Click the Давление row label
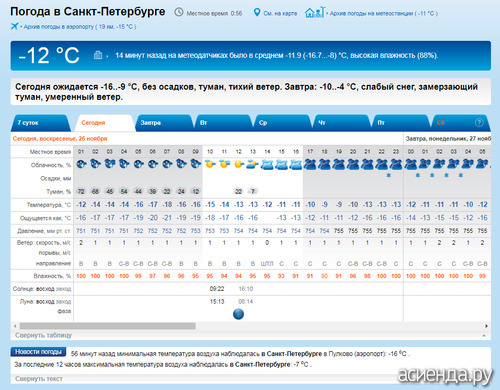Image resolution: width=500 pixels, height=390 pixels. pyautogui.click(x=44, y=231)
